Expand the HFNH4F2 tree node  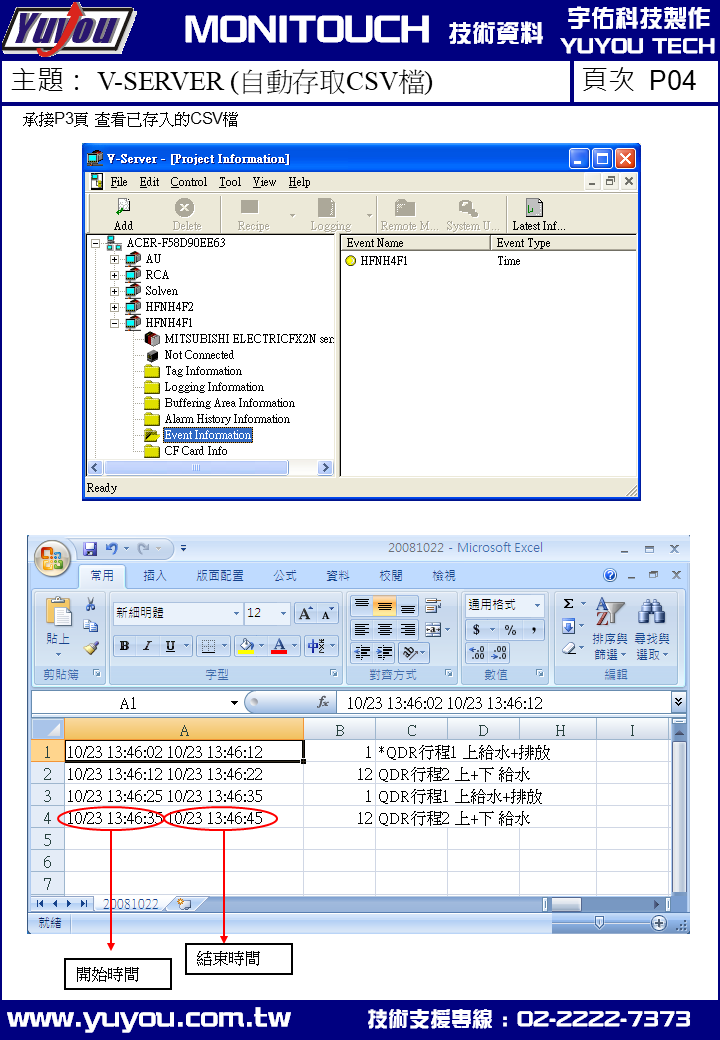click(x=115, y=307)
